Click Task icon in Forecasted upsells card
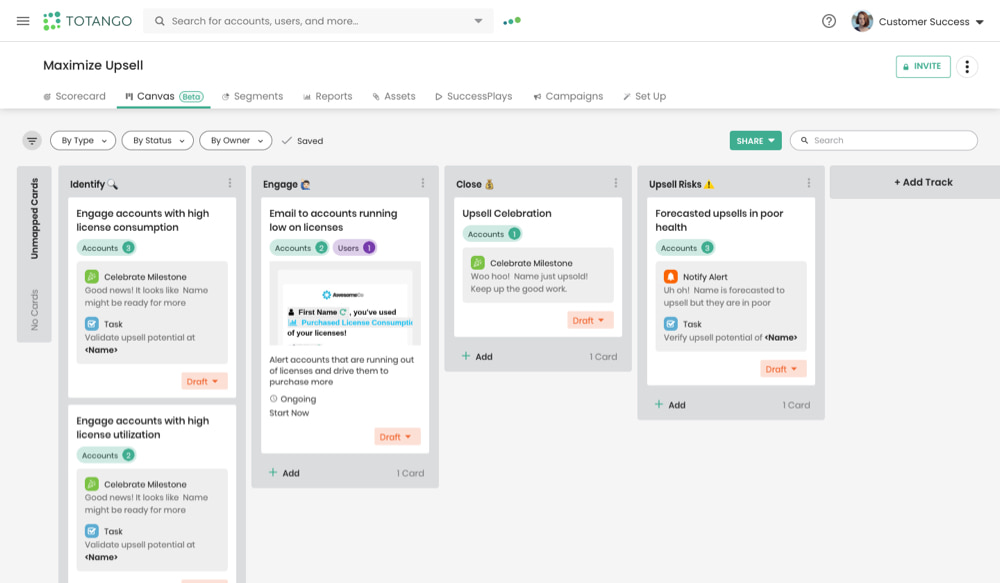1000x583 pixels. coord(670,323)
